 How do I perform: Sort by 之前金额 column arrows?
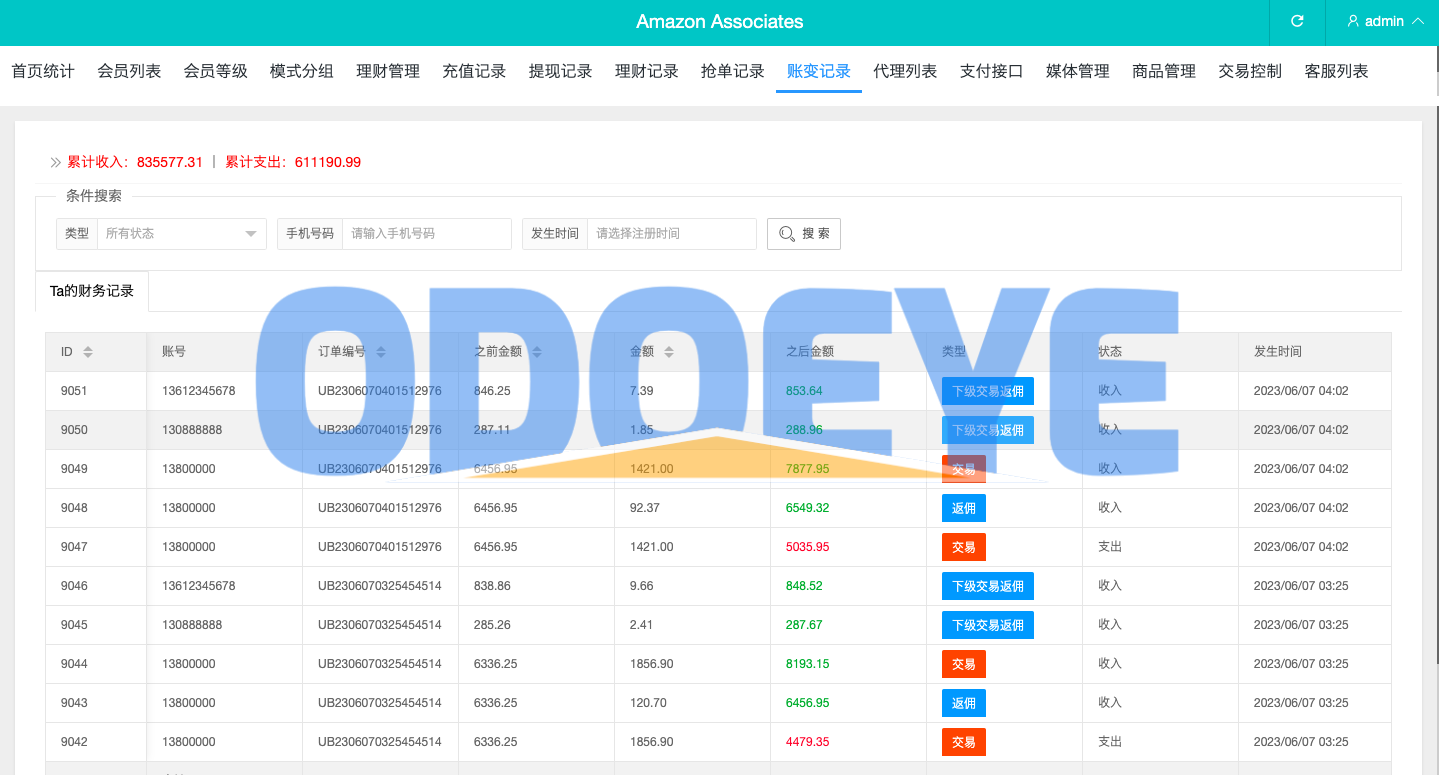537,352
